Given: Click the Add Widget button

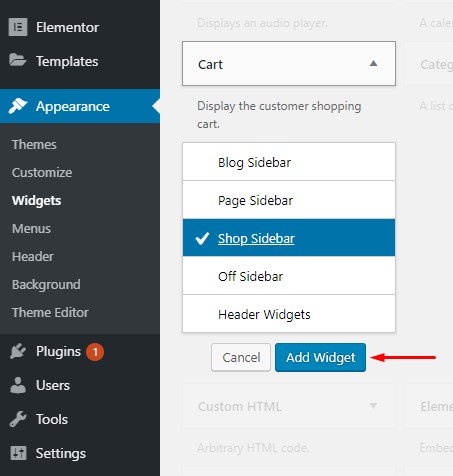Looking at the screenshot, I should pyautogui.click(x=320, y=357).
